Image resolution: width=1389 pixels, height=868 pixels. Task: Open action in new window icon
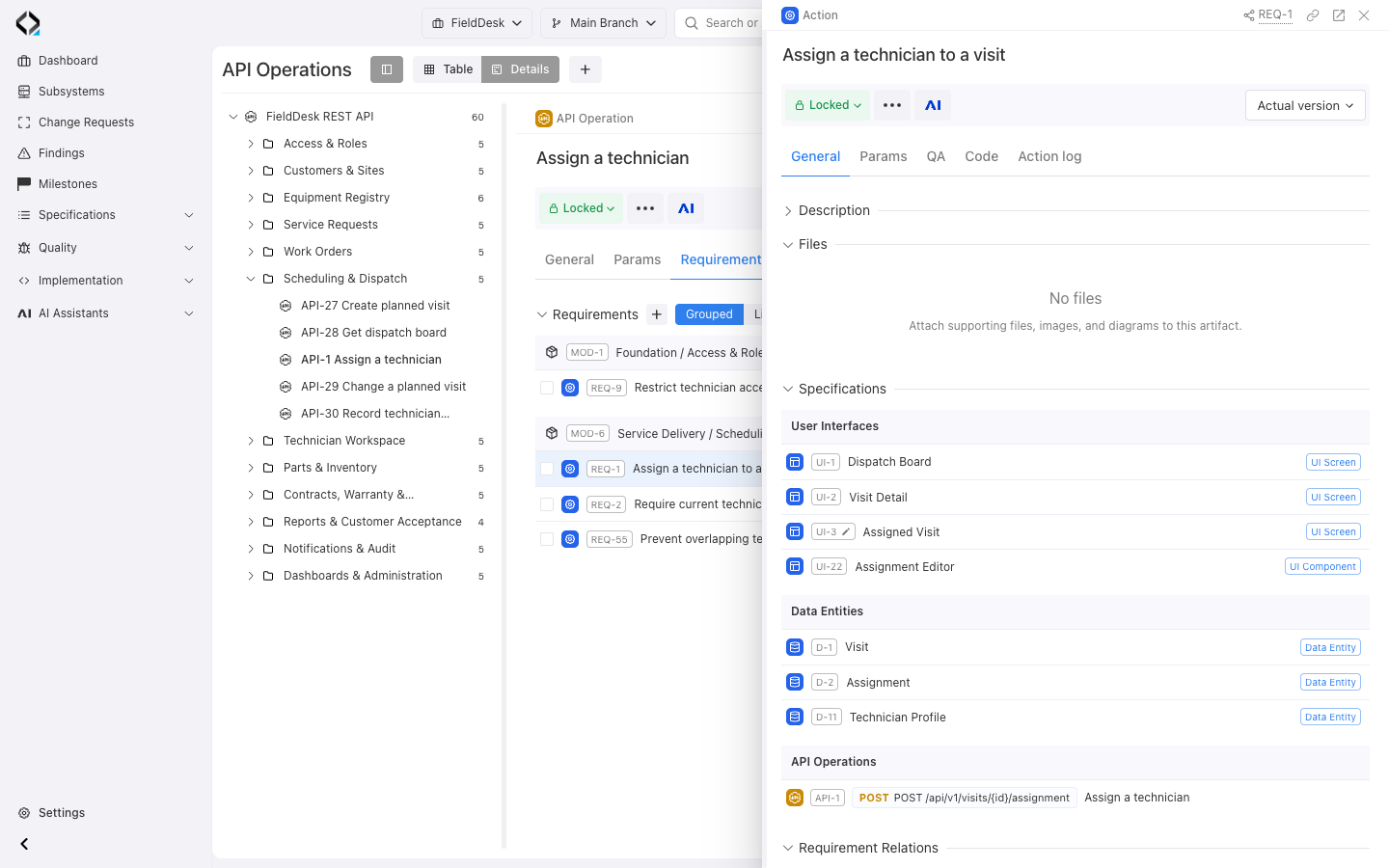point(1339,15)
